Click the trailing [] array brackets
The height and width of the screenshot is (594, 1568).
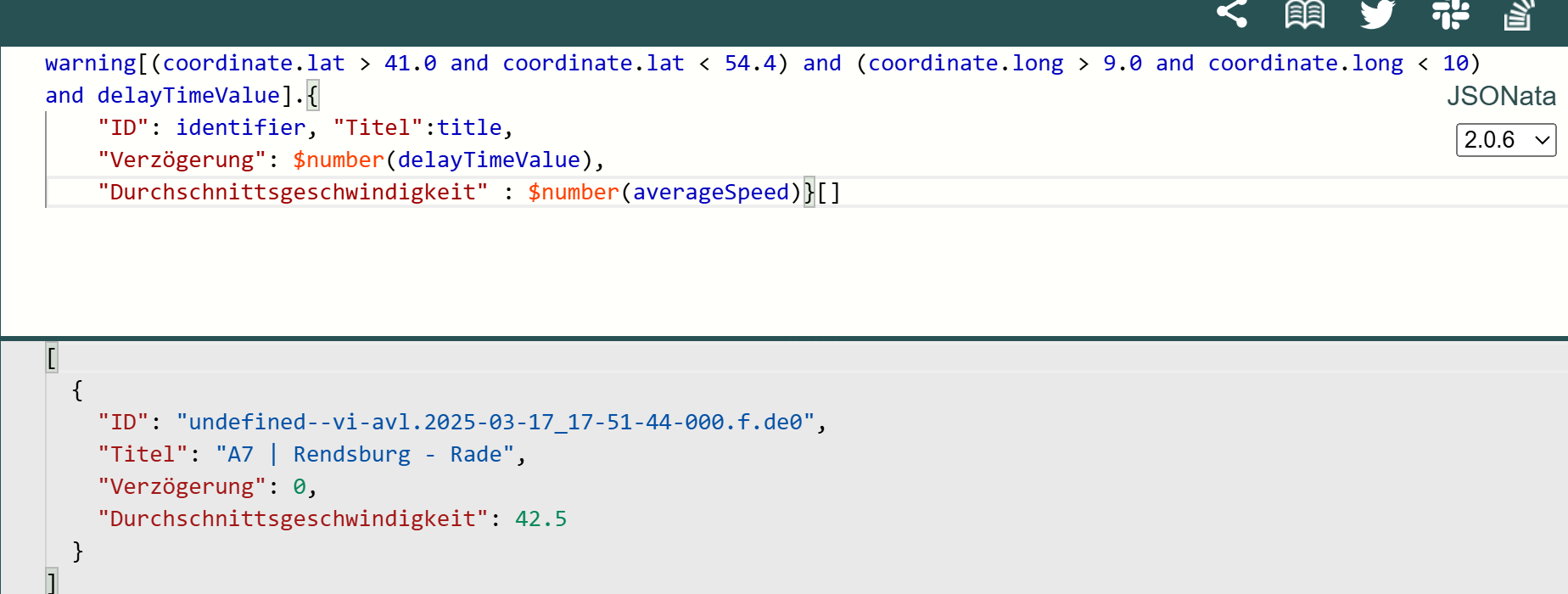(x=829, y=193)
